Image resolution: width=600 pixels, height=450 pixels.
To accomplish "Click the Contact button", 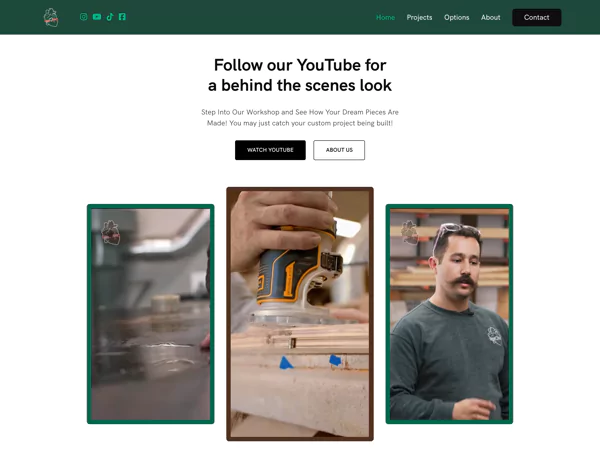I will 536,17.
